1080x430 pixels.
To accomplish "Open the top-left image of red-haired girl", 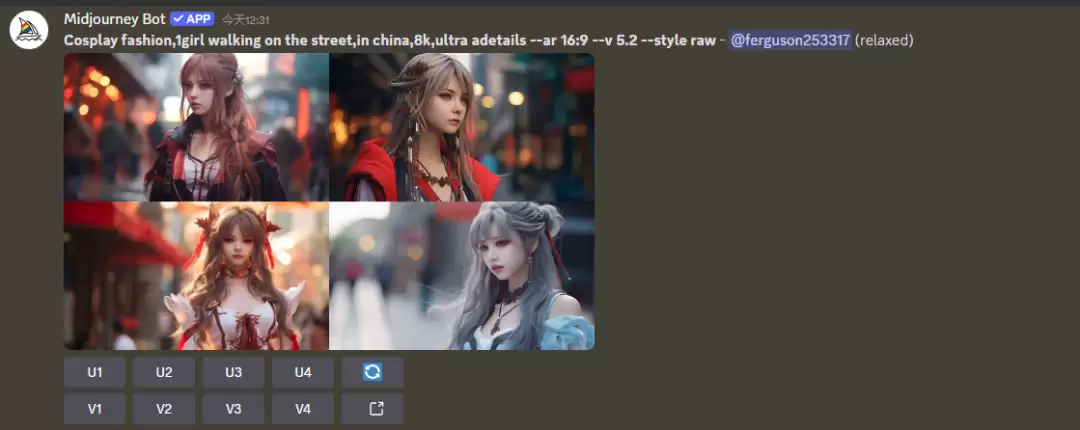I will point(196,127).
